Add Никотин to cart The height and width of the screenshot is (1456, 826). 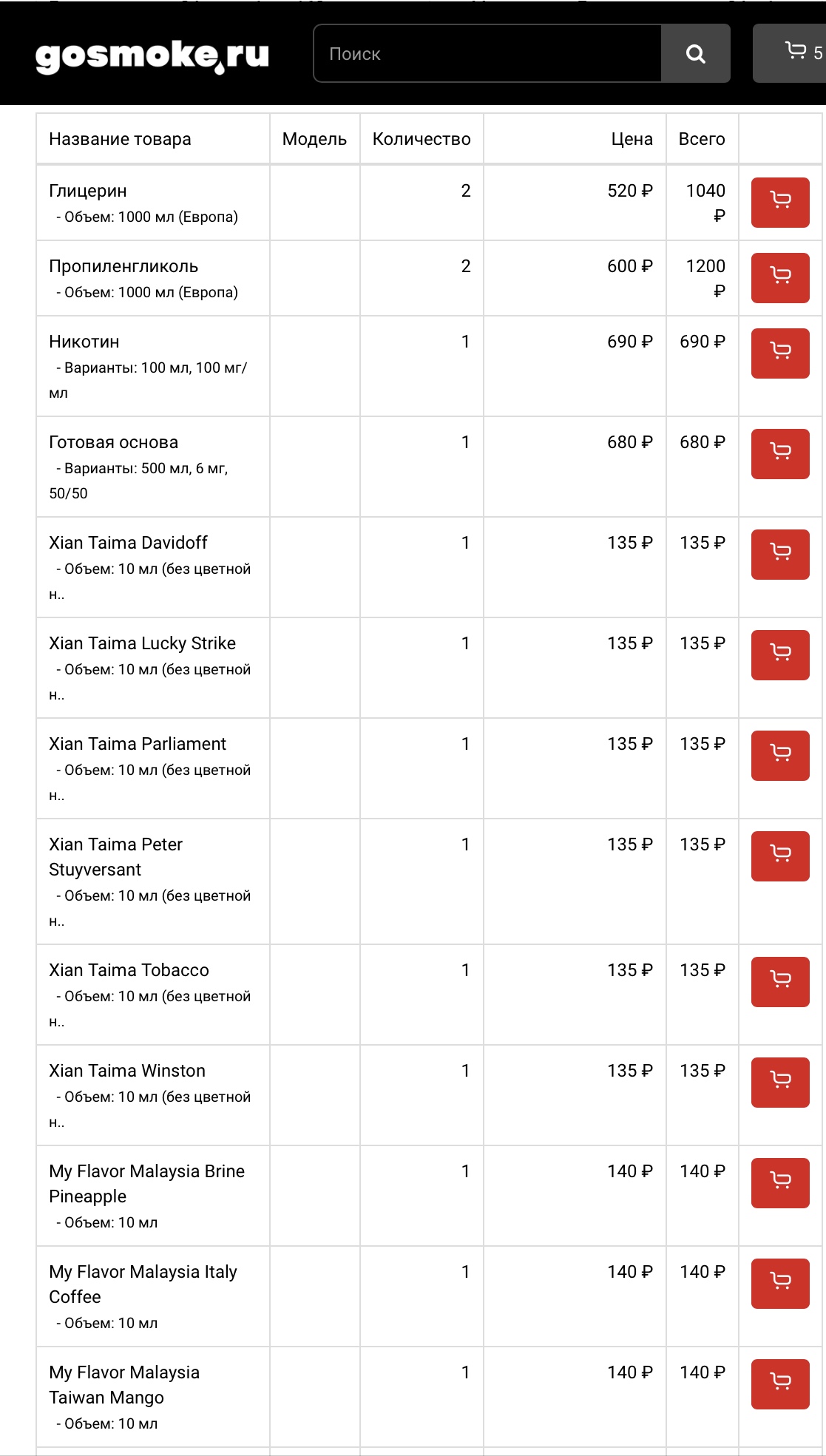pos(780,353)
